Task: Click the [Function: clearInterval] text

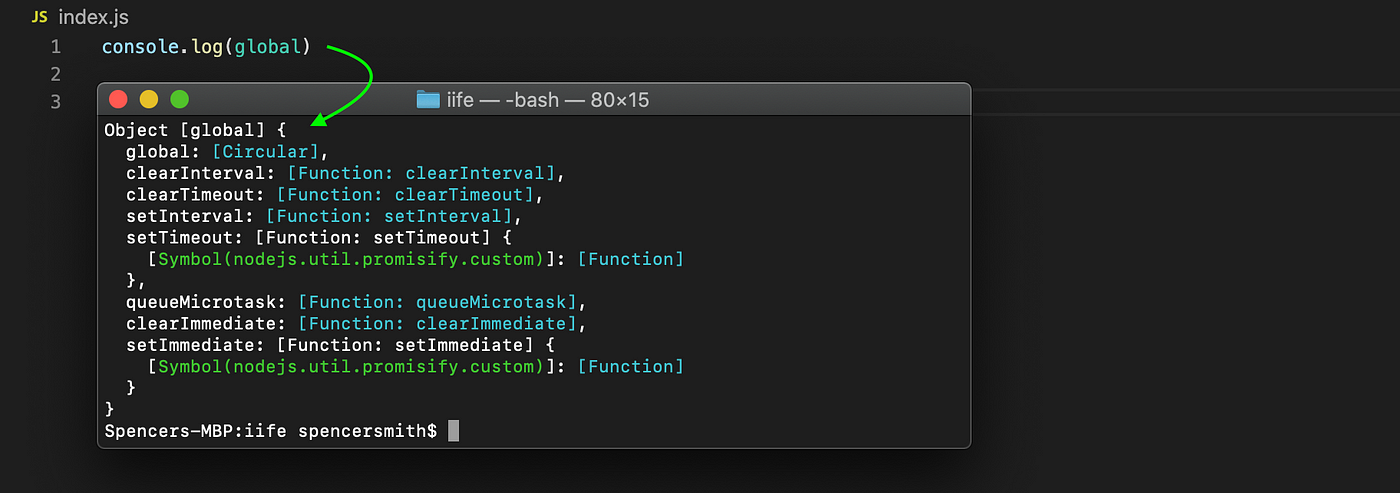Action: coord(421,173)
